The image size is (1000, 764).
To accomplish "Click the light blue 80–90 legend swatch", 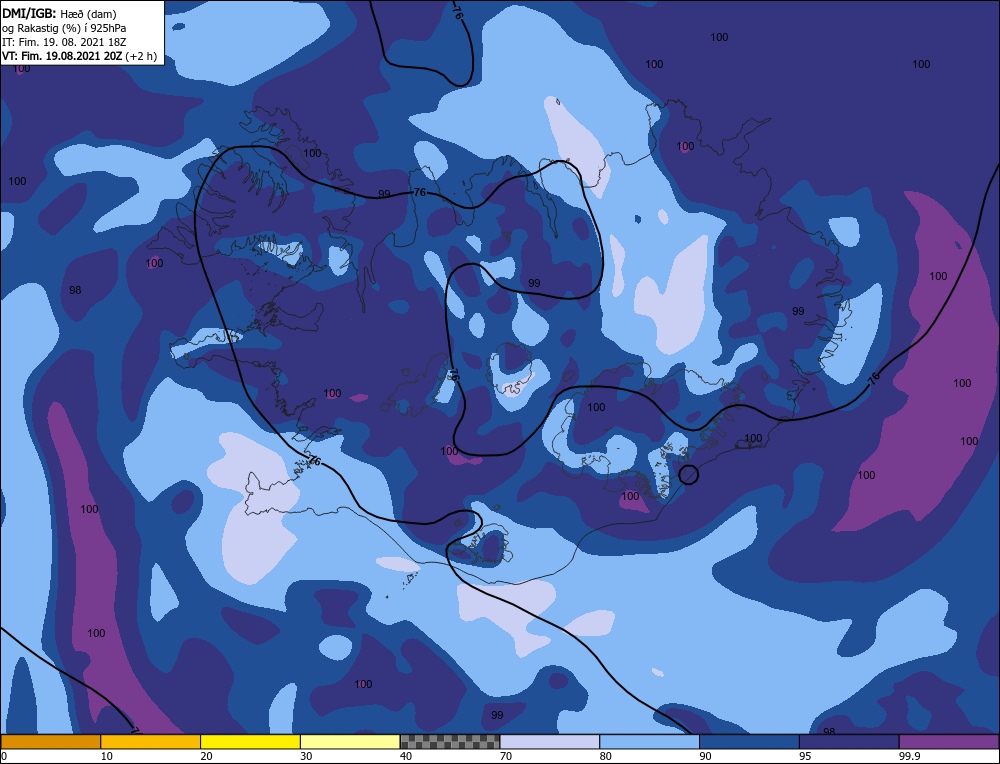I will tap(649, 742).
